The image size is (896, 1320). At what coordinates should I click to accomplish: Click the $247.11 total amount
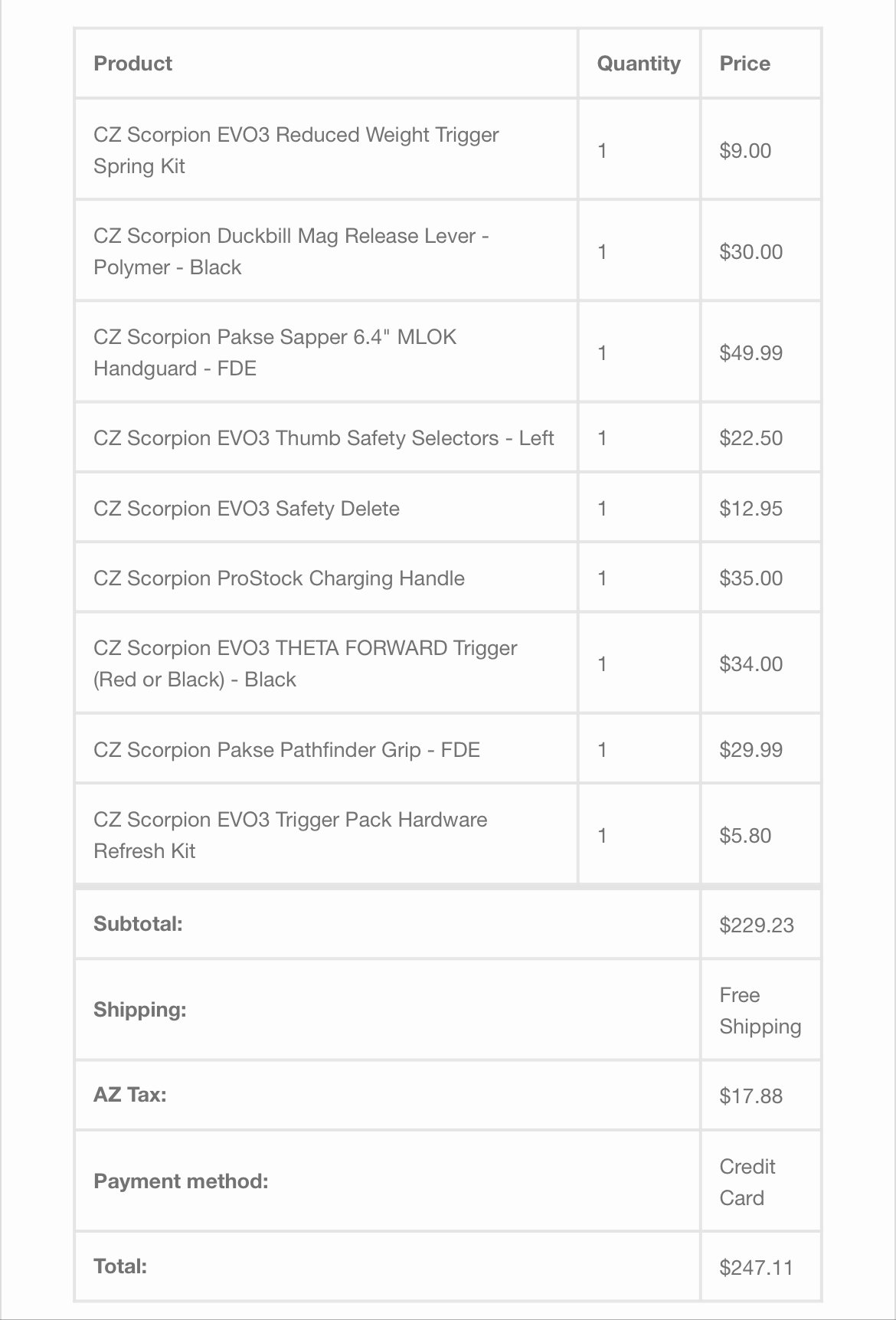[756, 1267]
